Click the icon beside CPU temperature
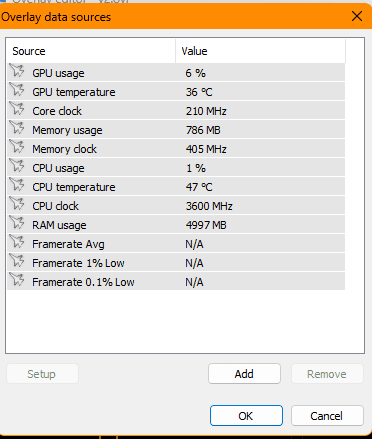 coord(17,185)
